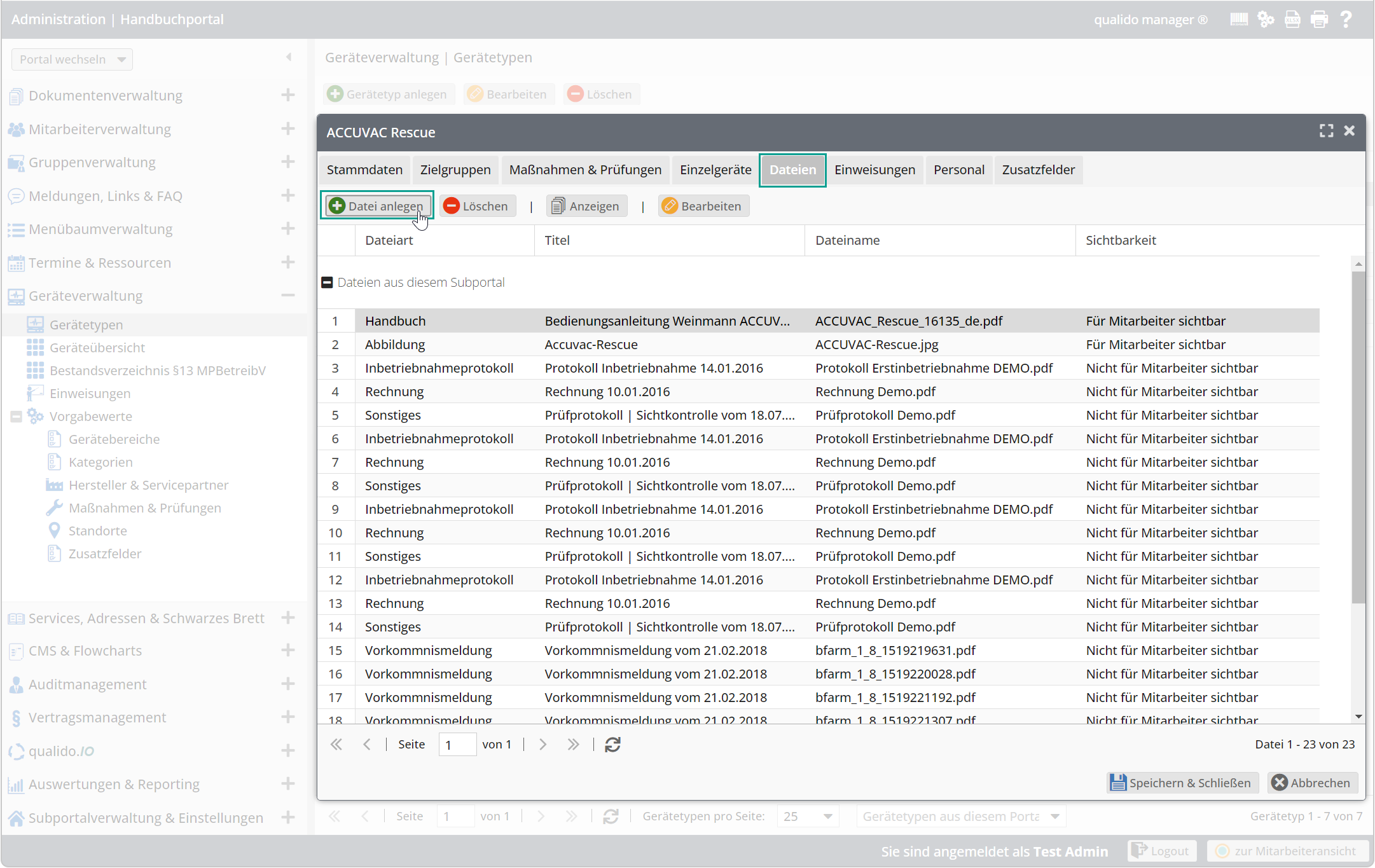This screenshot has height=868, width=1375.
Task: Open Portal wechseln dropdown
Action: pyautogui.click(x=72, y=59)
